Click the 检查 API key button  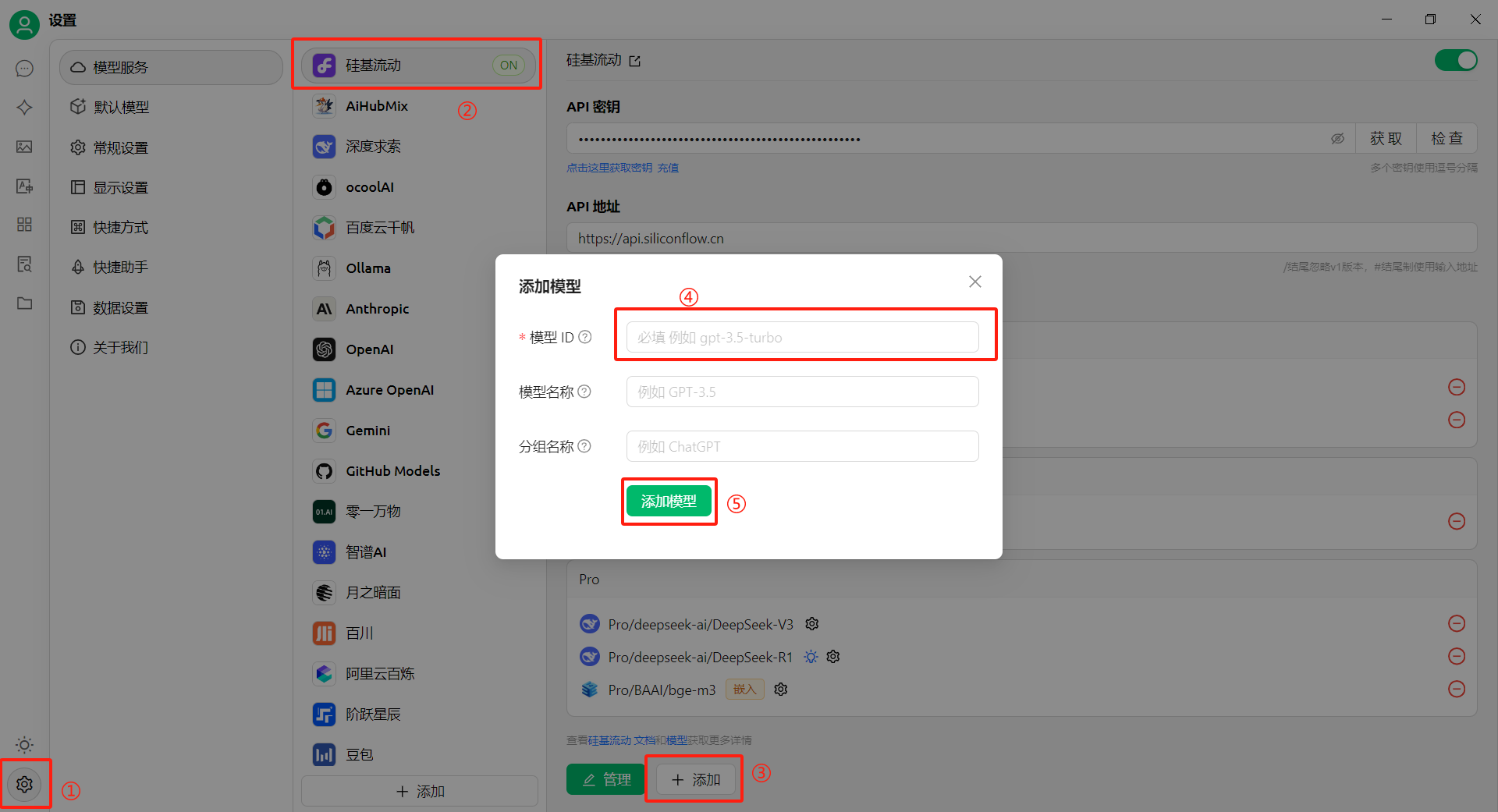click(1447, 139)
